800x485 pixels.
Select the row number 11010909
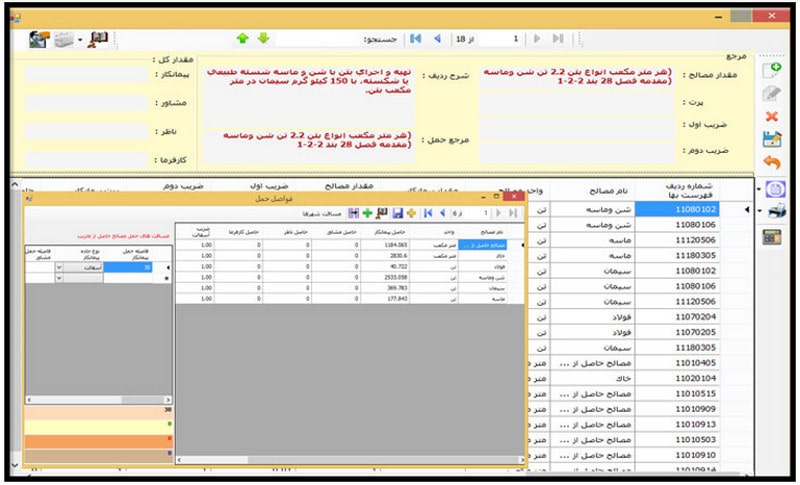point(677,409)
